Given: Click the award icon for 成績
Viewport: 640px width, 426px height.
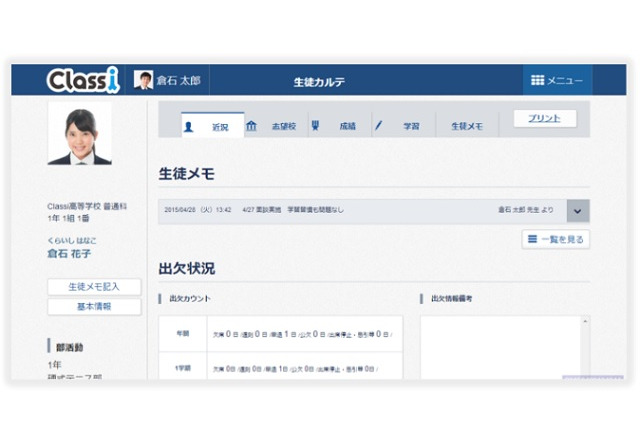Looking at the screenshot, I should click(315, 125).
